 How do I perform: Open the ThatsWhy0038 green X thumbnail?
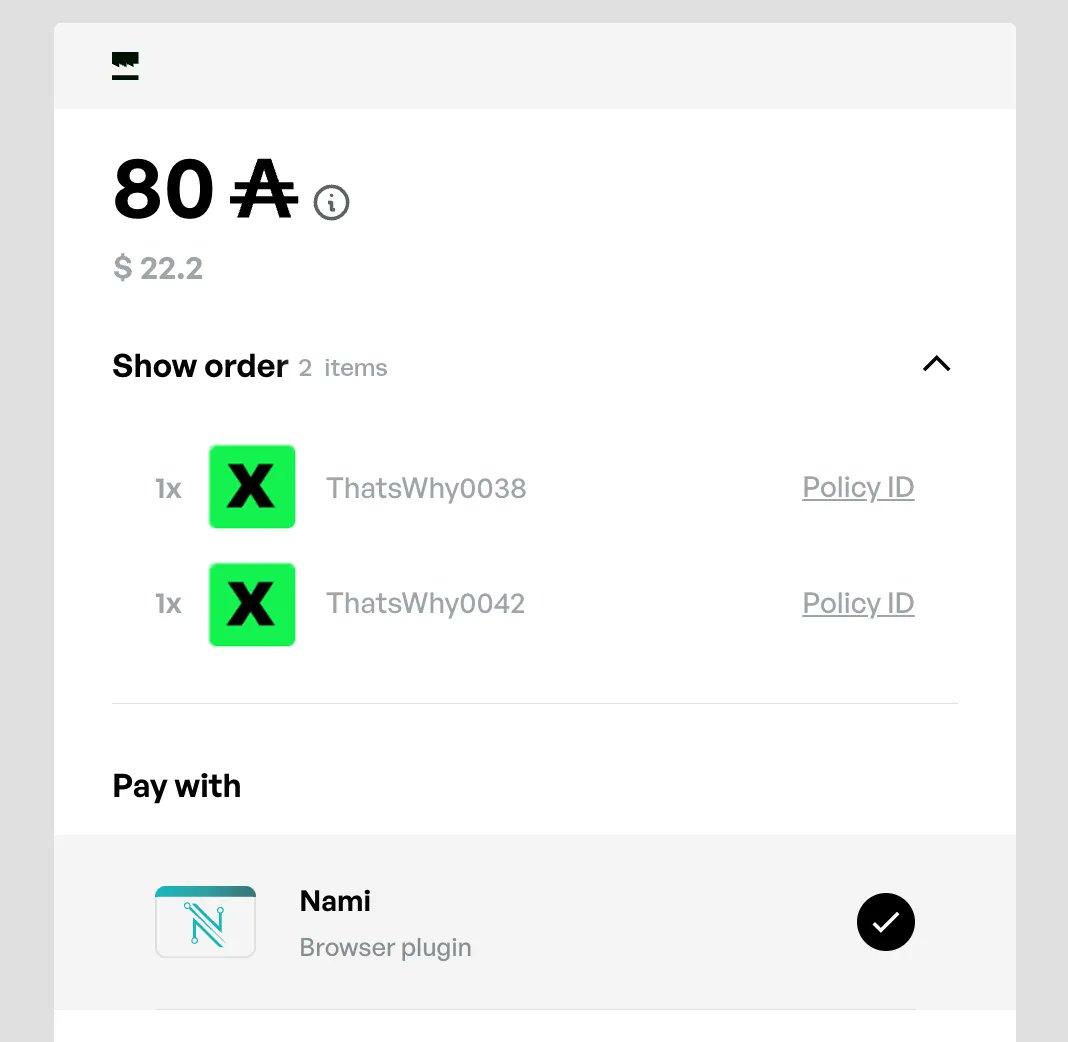click(252, 487)
